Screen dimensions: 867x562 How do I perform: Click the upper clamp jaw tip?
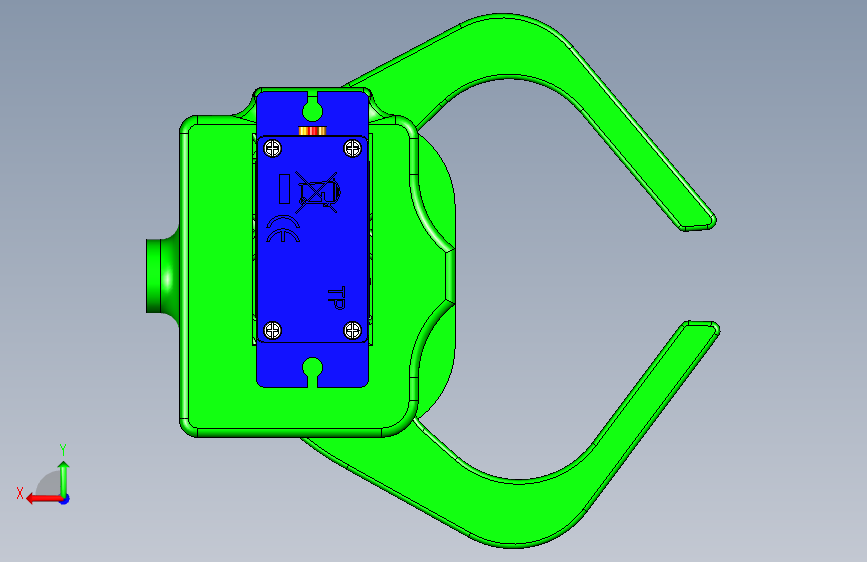coord(698,222)
